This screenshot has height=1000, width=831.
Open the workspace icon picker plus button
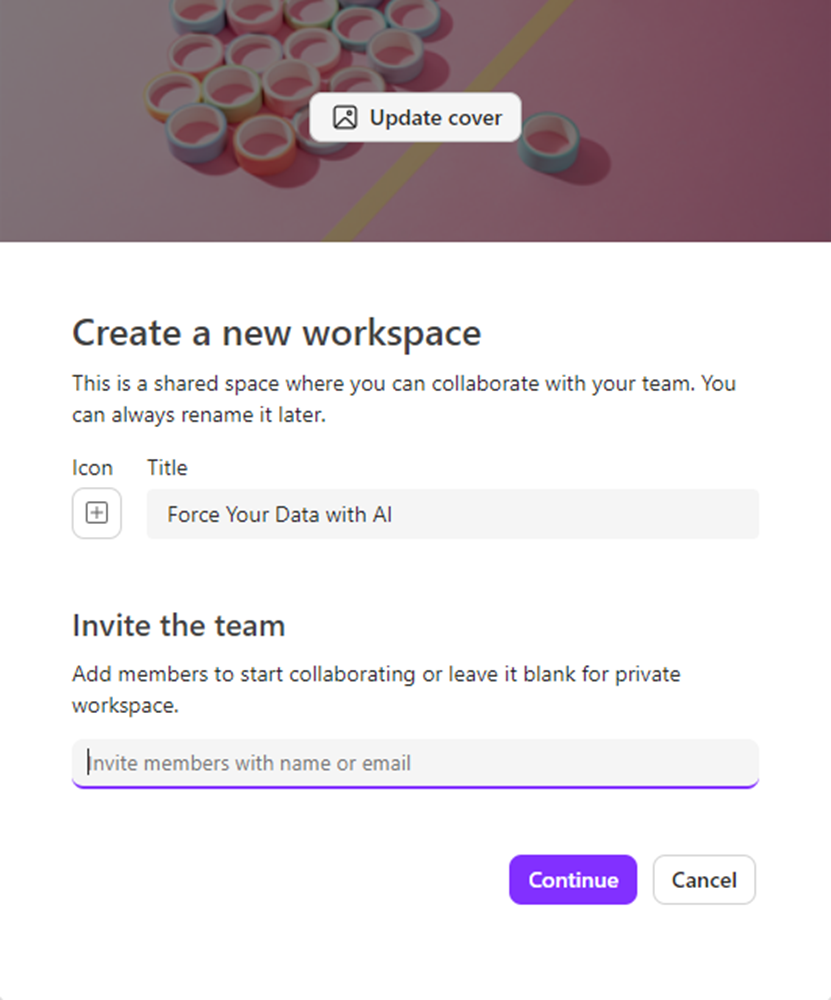[97, 513]
